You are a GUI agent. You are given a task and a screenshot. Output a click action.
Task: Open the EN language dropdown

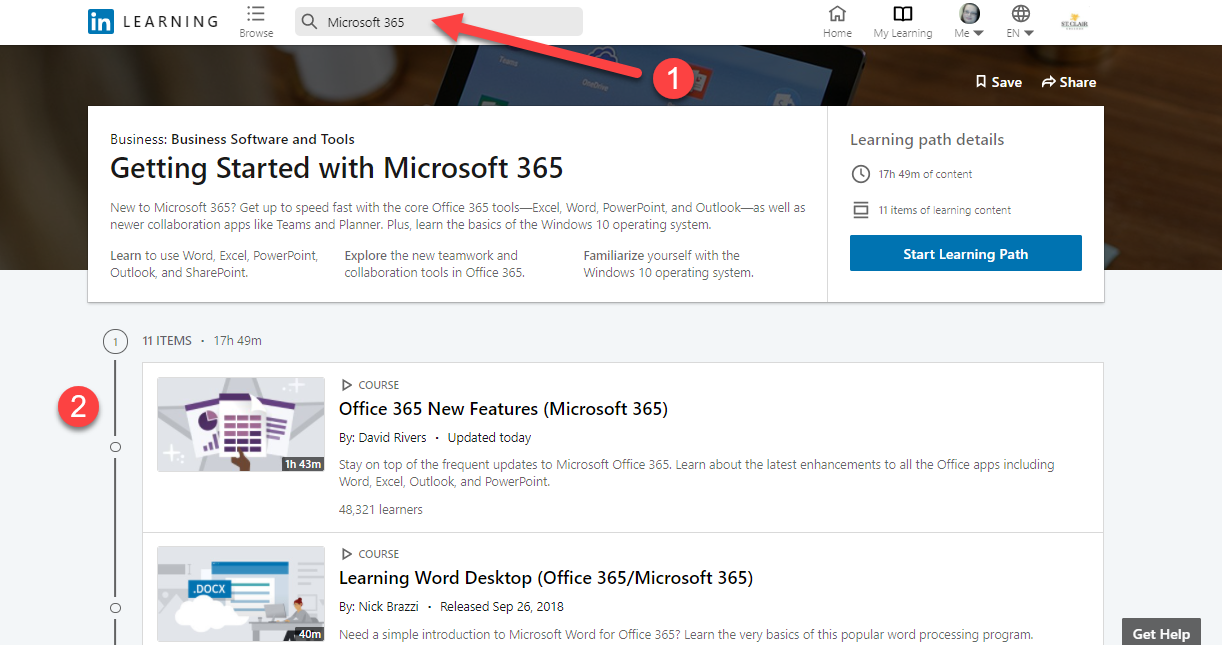point(1021,21)
